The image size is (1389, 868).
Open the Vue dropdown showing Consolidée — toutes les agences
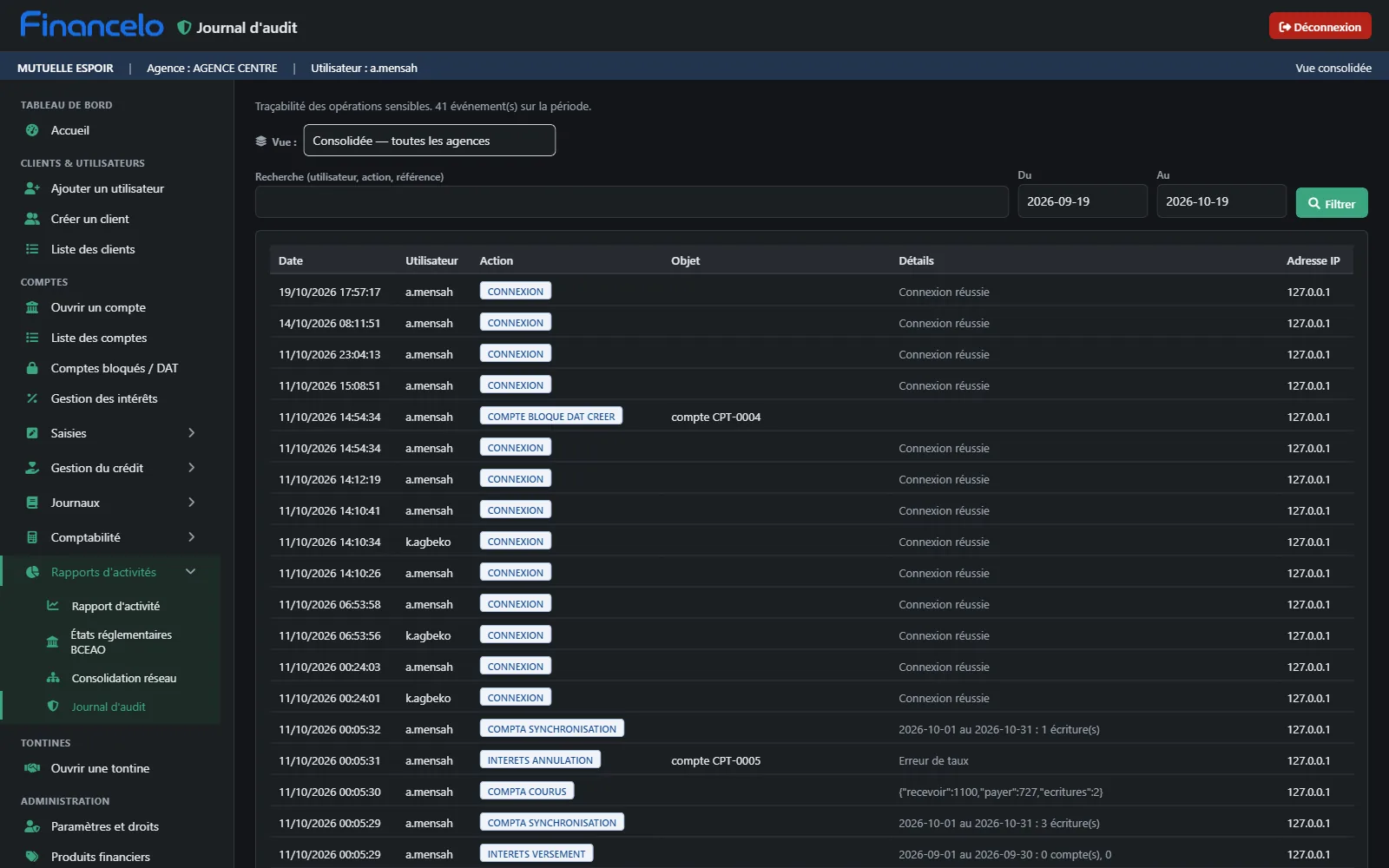click(x=429, y=141)
